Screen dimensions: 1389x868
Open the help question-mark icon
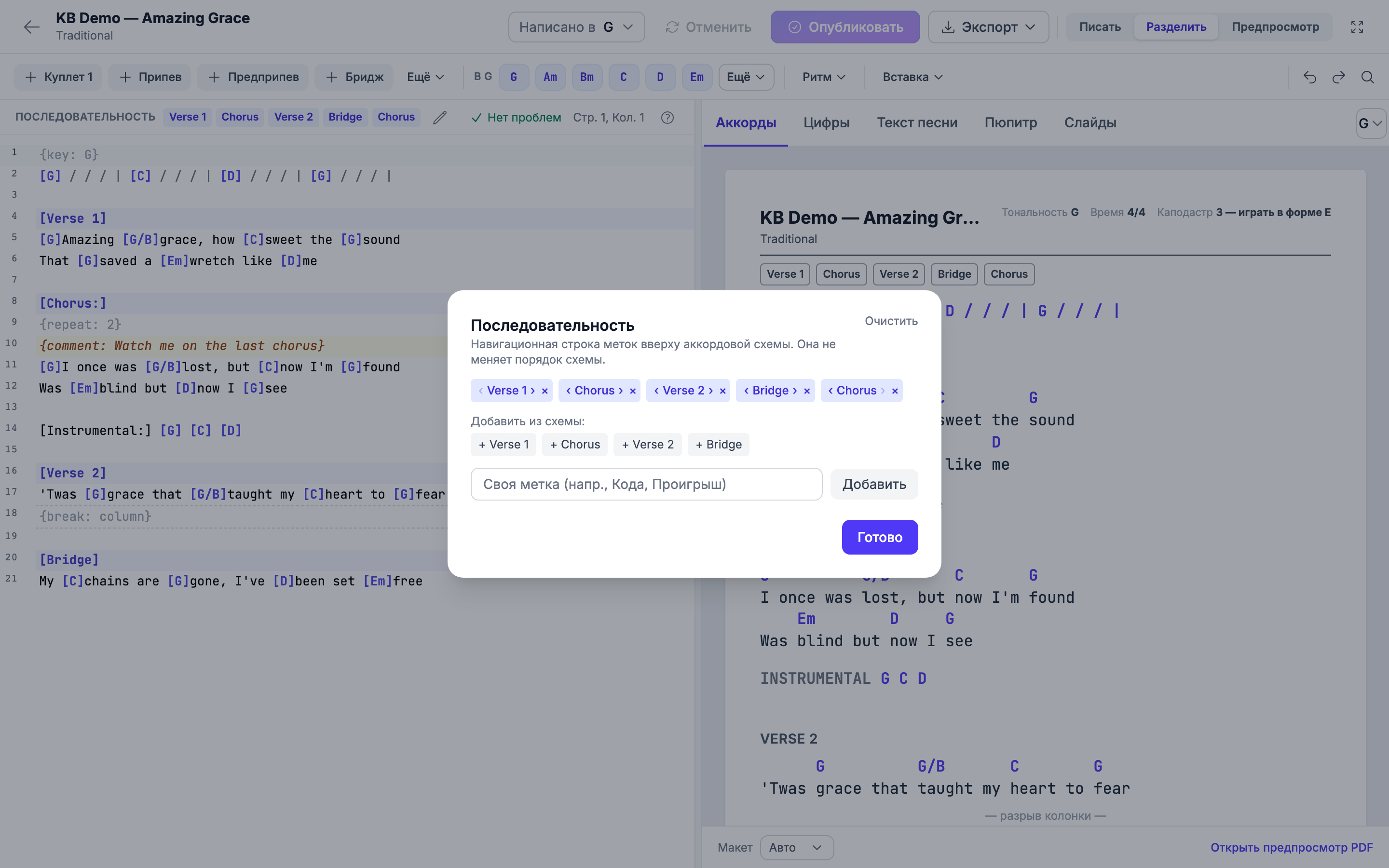click(x=667, y=117)
